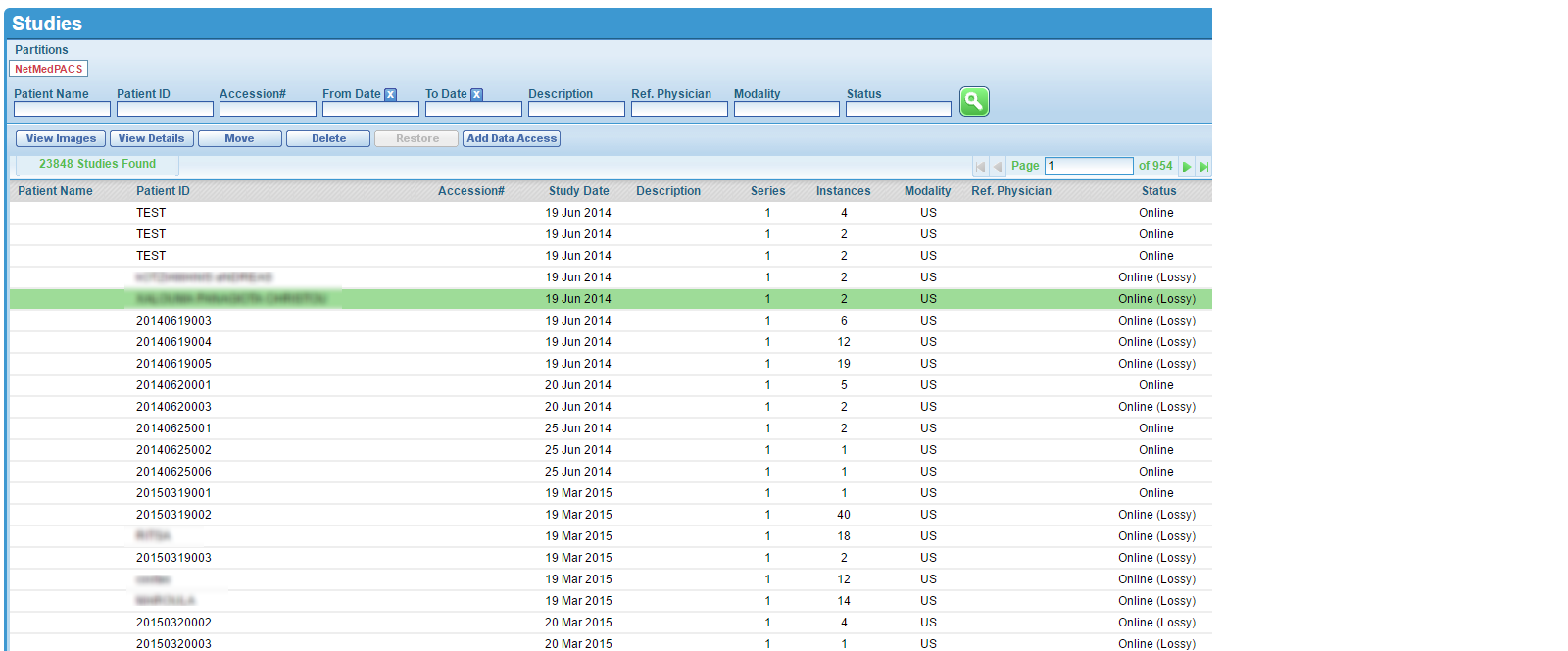Go to first page arrow icon
1568x651 pixels.
pos(981,167)
